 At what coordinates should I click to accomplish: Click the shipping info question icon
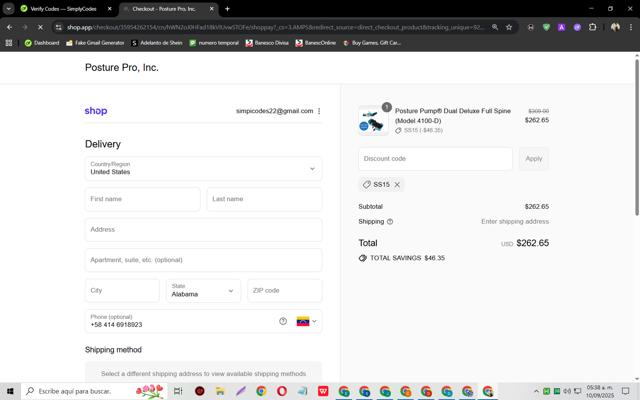(390, 222)
